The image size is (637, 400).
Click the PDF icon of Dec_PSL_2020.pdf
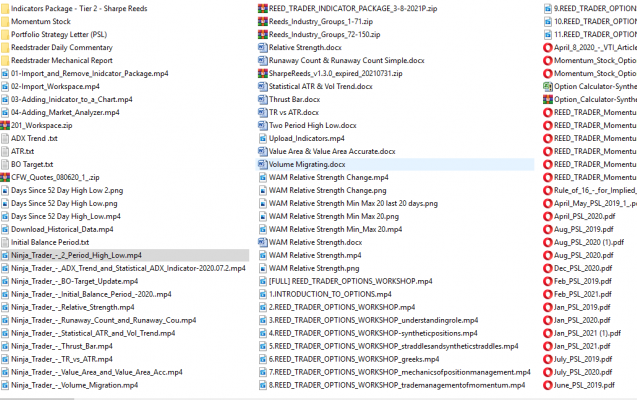tap(548, 268)
